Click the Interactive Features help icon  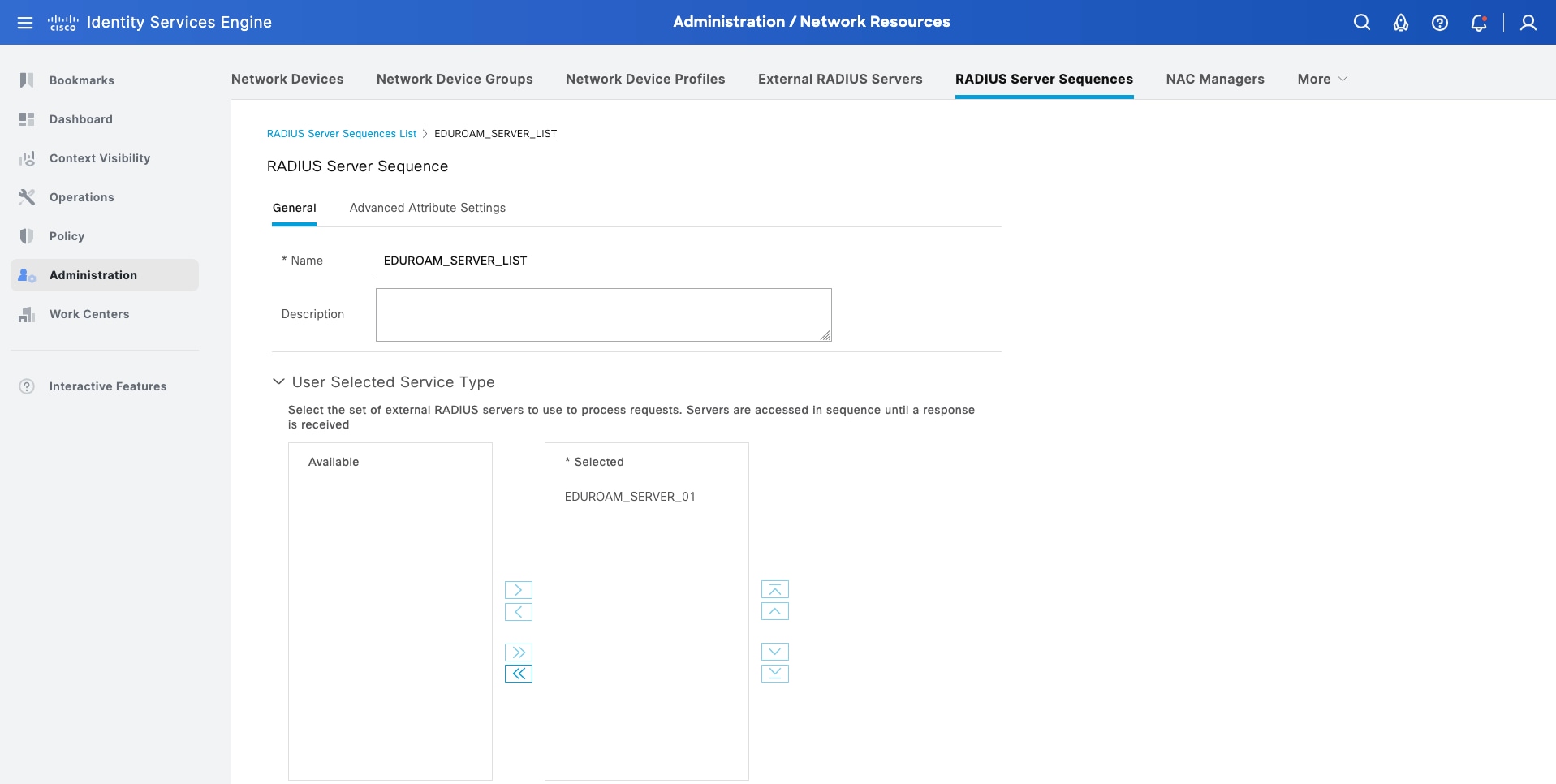point(27,386)
